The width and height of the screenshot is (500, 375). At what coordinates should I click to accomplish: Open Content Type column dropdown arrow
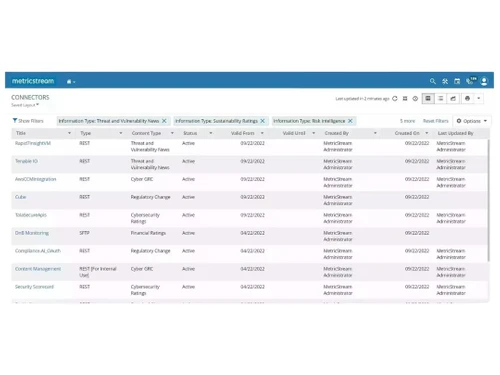pyautogui.click(x=172, y=133)
